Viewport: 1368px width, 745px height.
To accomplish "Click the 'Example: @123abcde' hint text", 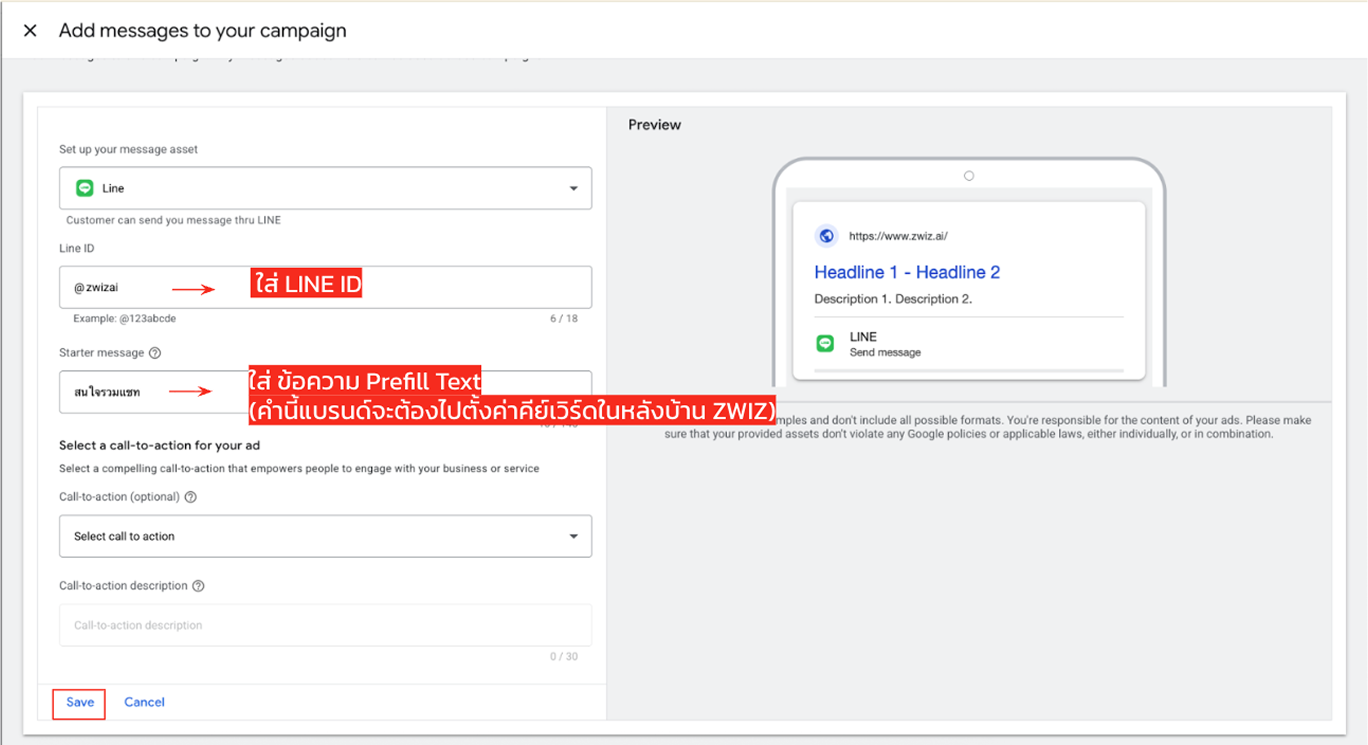I will point(124,319).
